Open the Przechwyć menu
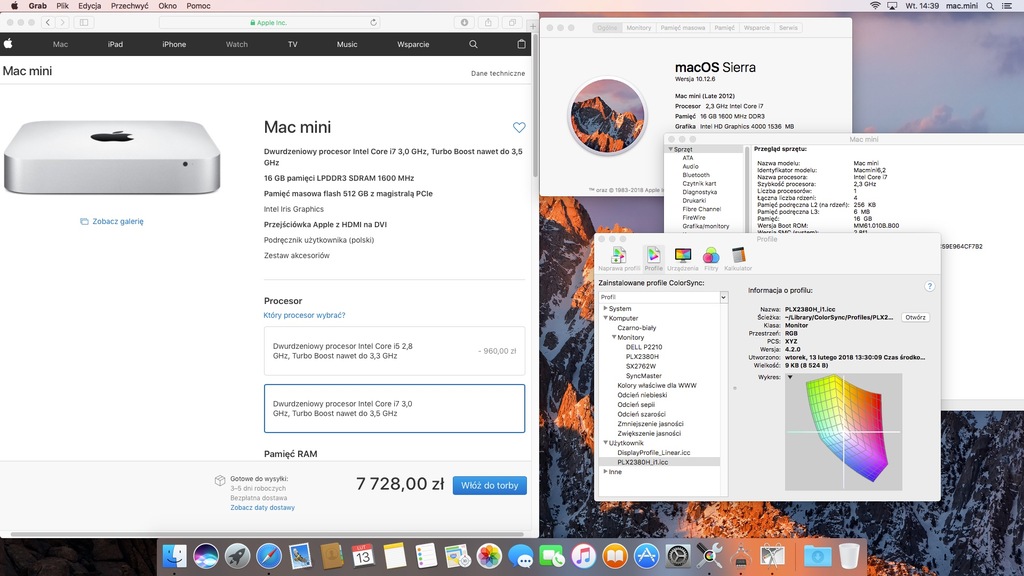Image resolution: width=1024 pixels, height=576 pixels. pyautogui.click(x=129, y=6)
